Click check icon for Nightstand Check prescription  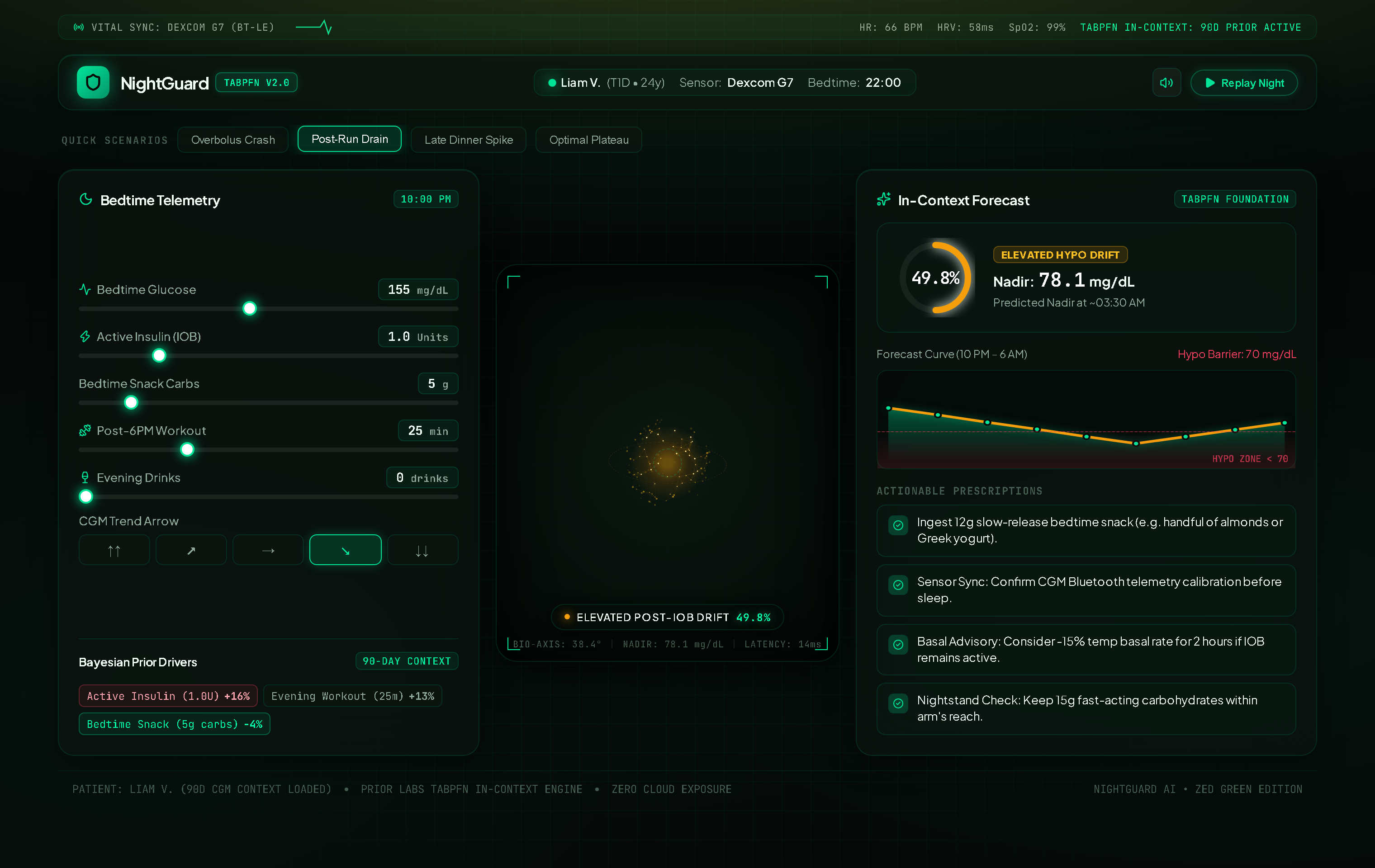[x=898, y=703]
